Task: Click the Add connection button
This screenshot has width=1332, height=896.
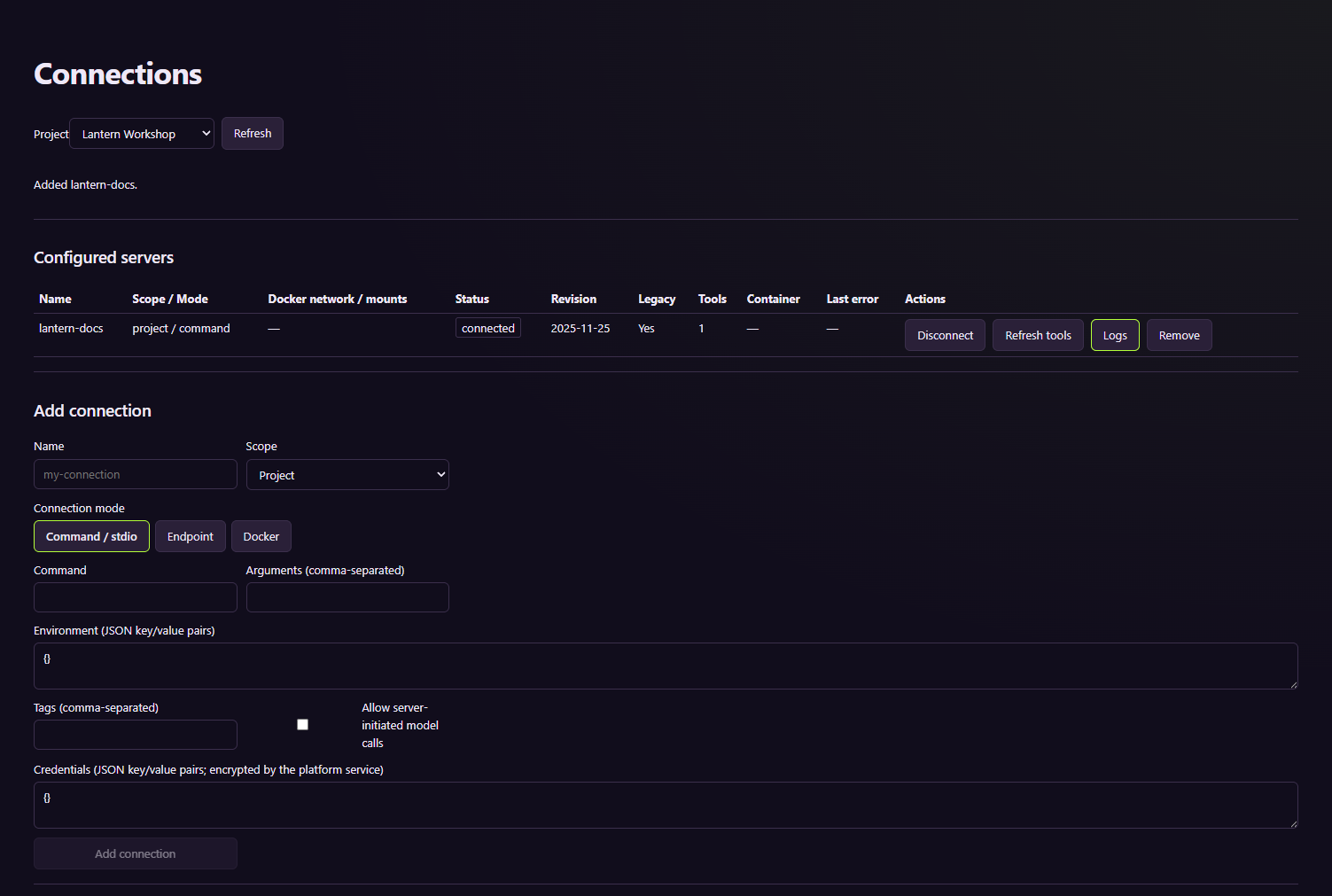Action: 136,853
